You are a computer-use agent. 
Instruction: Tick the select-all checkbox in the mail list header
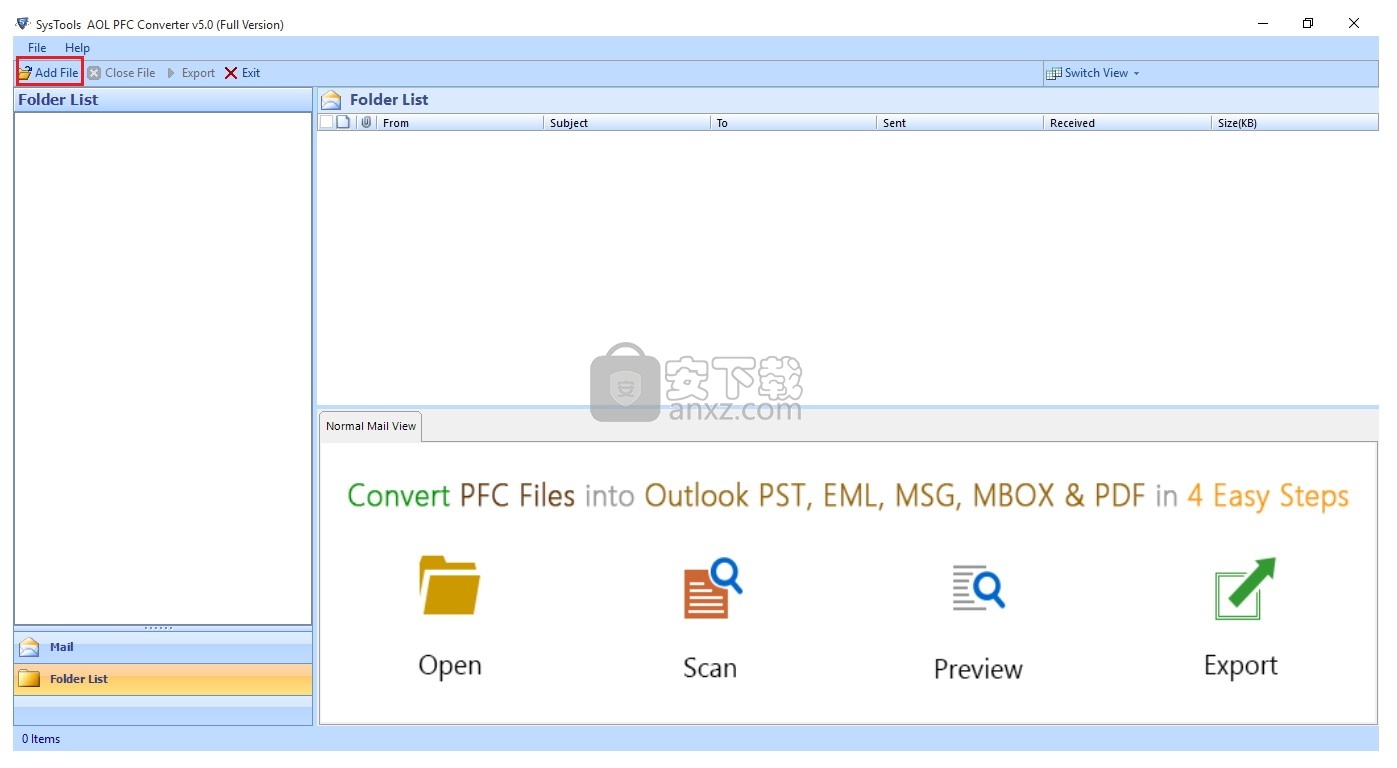326,122
